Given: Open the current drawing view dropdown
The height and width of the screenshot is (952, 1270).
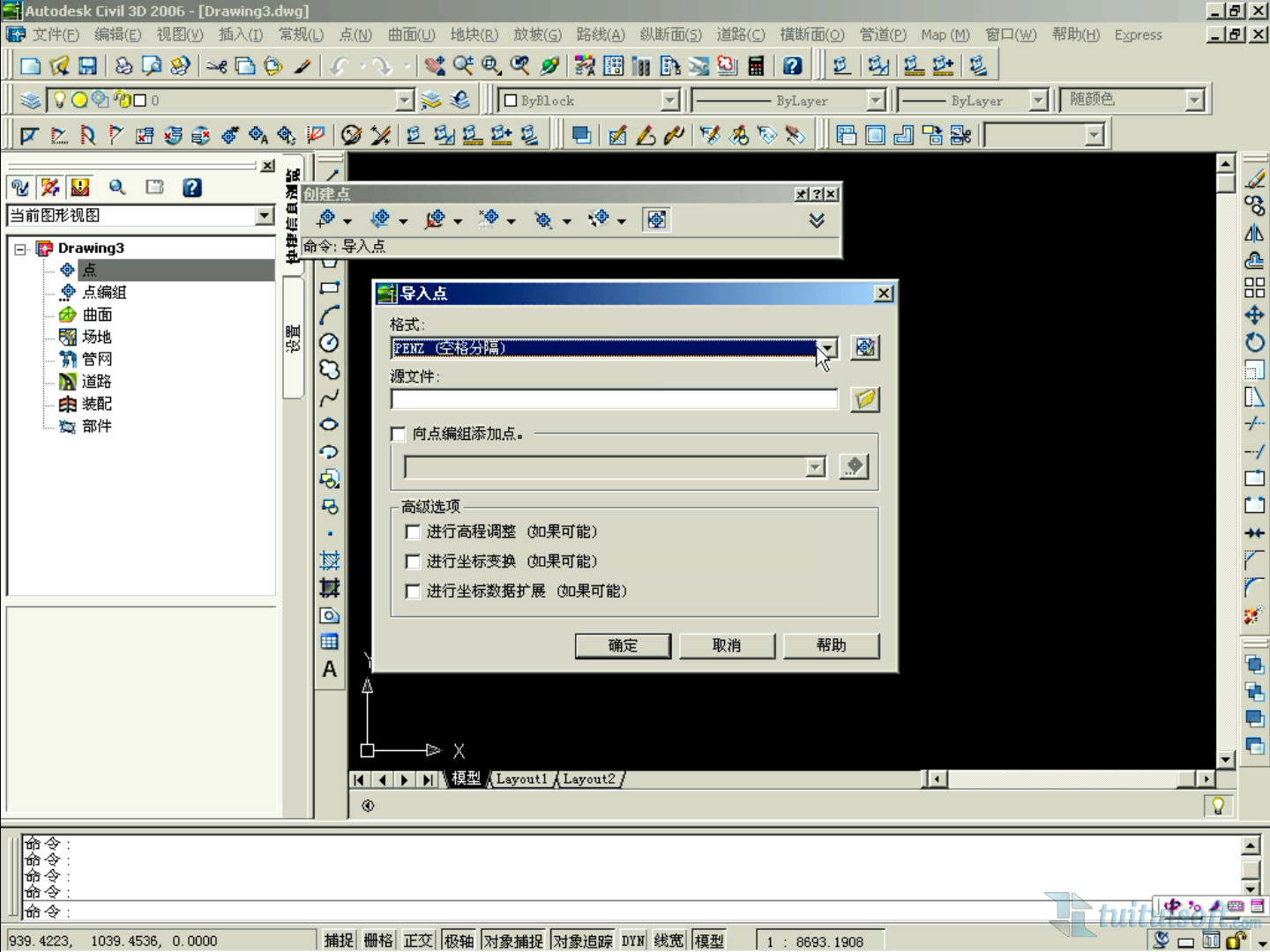Looking at the screenshot, I should pyautogui.click(x=264, y=216).
